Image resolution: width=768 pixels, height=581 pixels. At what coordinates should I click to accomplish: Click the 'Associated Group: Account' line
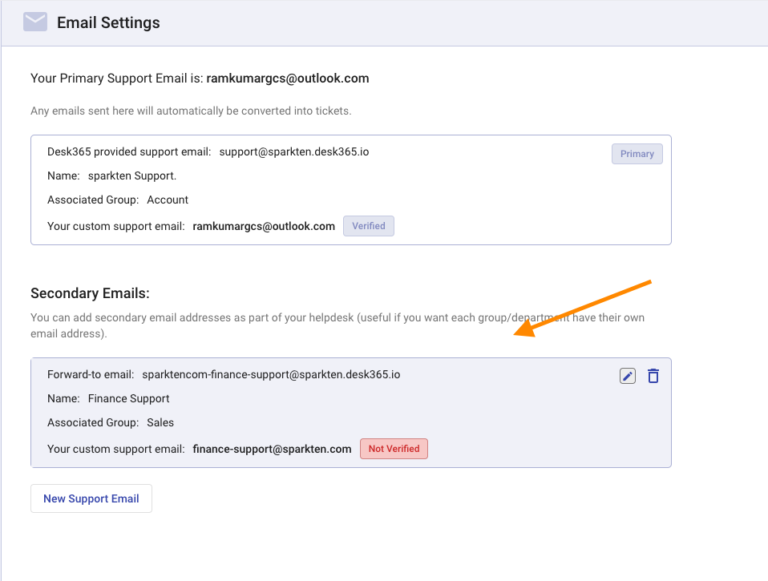click(118, 200)
